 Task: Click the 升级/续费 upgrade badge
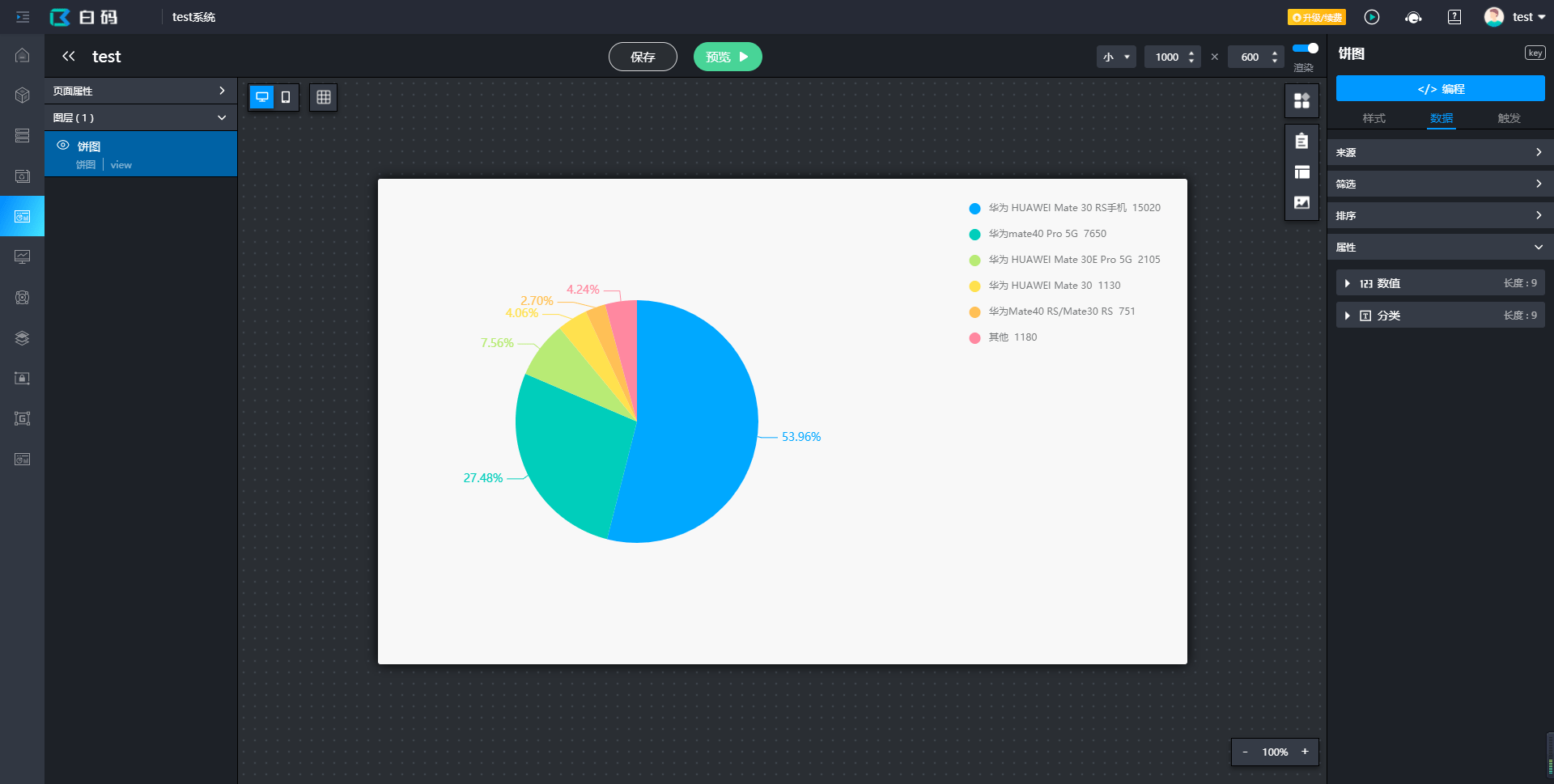[x=1317, y=17]
